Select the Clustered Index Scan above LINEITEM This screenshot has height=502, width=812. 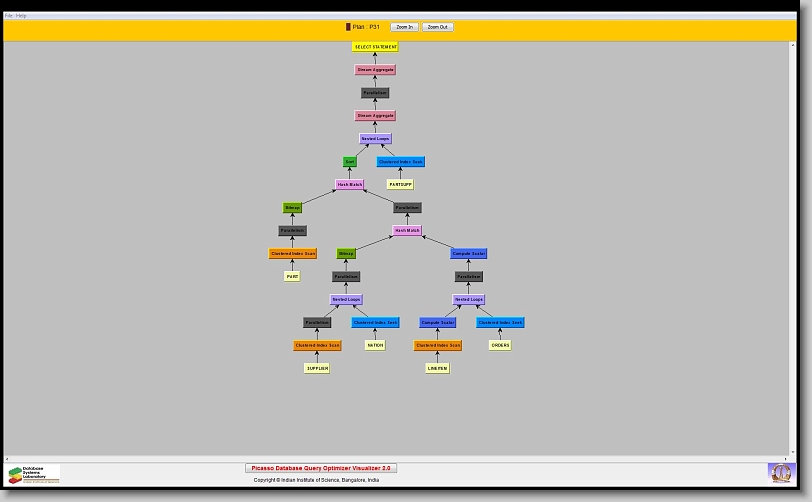437,345
